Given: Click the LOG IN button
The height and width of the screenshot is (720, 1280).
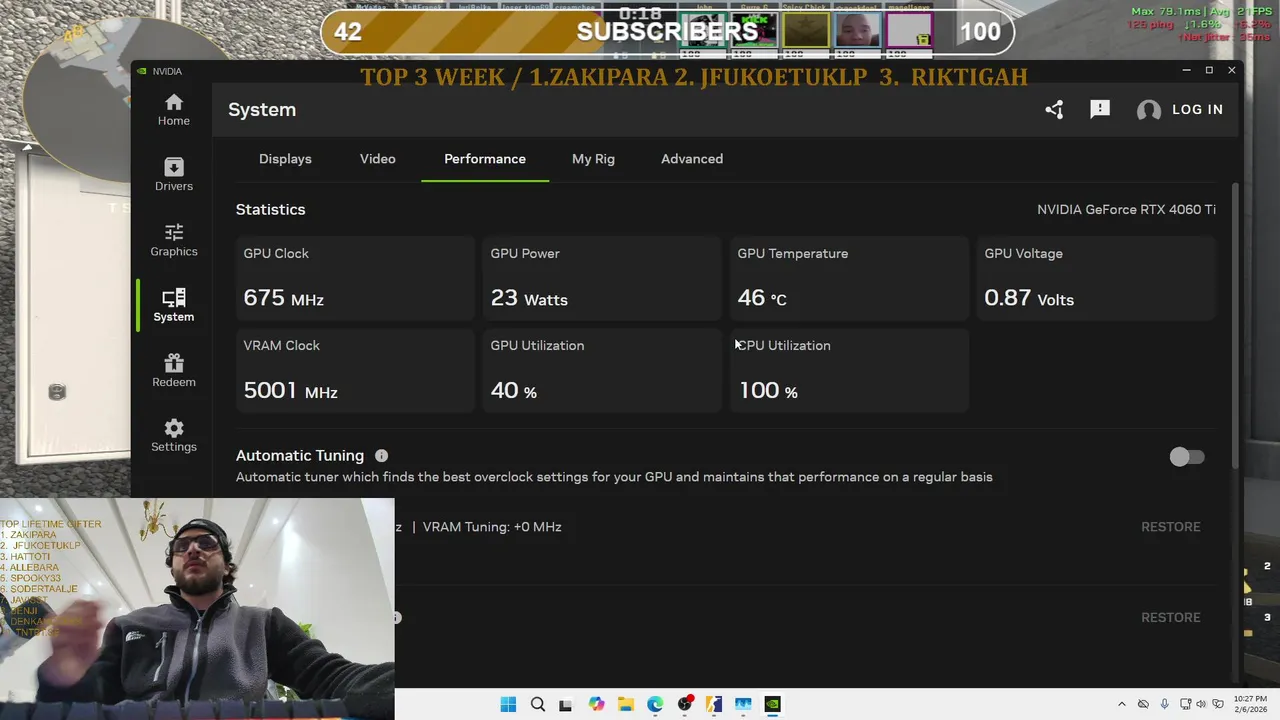Looking at the screenshot, I should pyautogui.click(x=1197, y=110).
